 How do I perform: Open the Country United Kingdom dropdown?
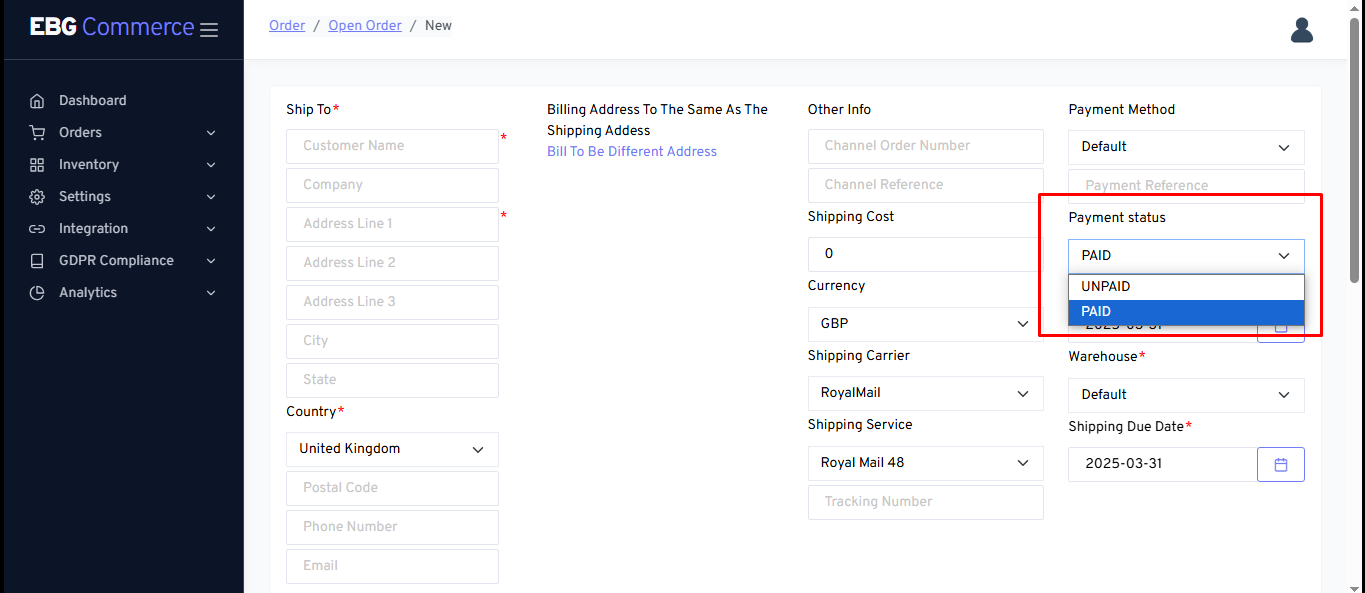392,449
